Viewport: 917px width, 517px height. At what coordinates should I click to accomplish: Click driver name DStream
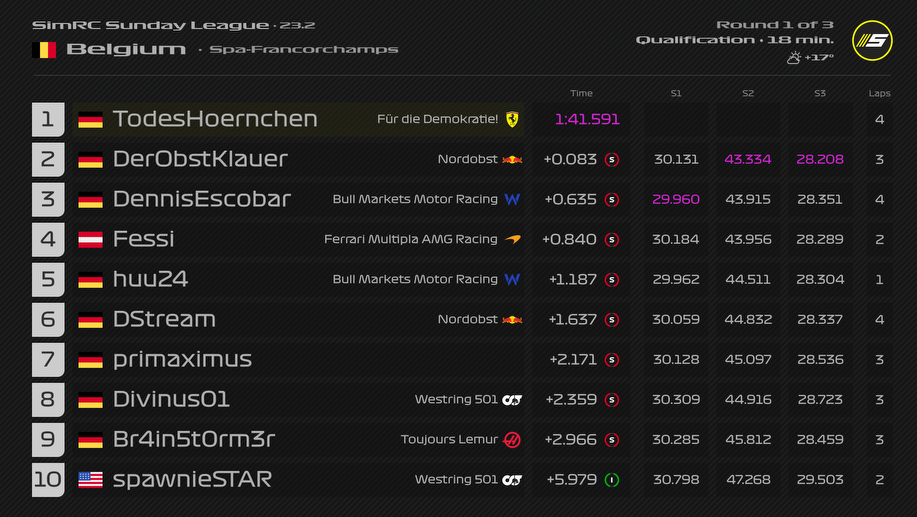coord(164,319)
